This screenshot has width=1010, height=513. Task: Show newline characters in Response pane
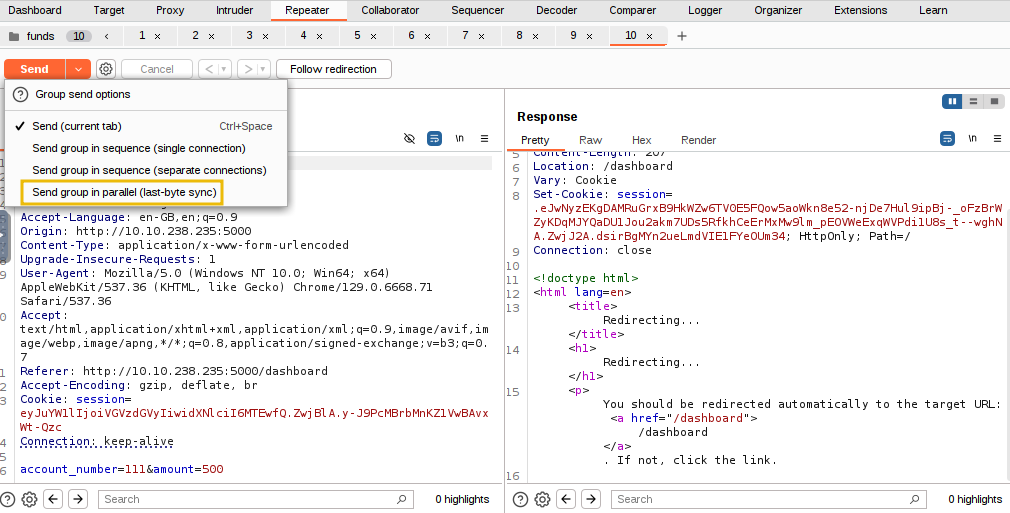(x=972, y=139)
